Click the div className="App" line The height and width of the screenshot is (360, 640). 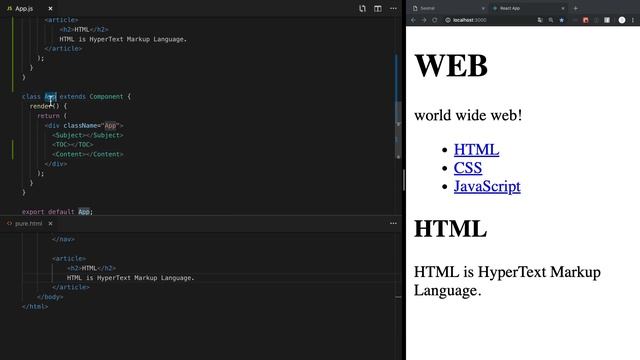[84, 126]
